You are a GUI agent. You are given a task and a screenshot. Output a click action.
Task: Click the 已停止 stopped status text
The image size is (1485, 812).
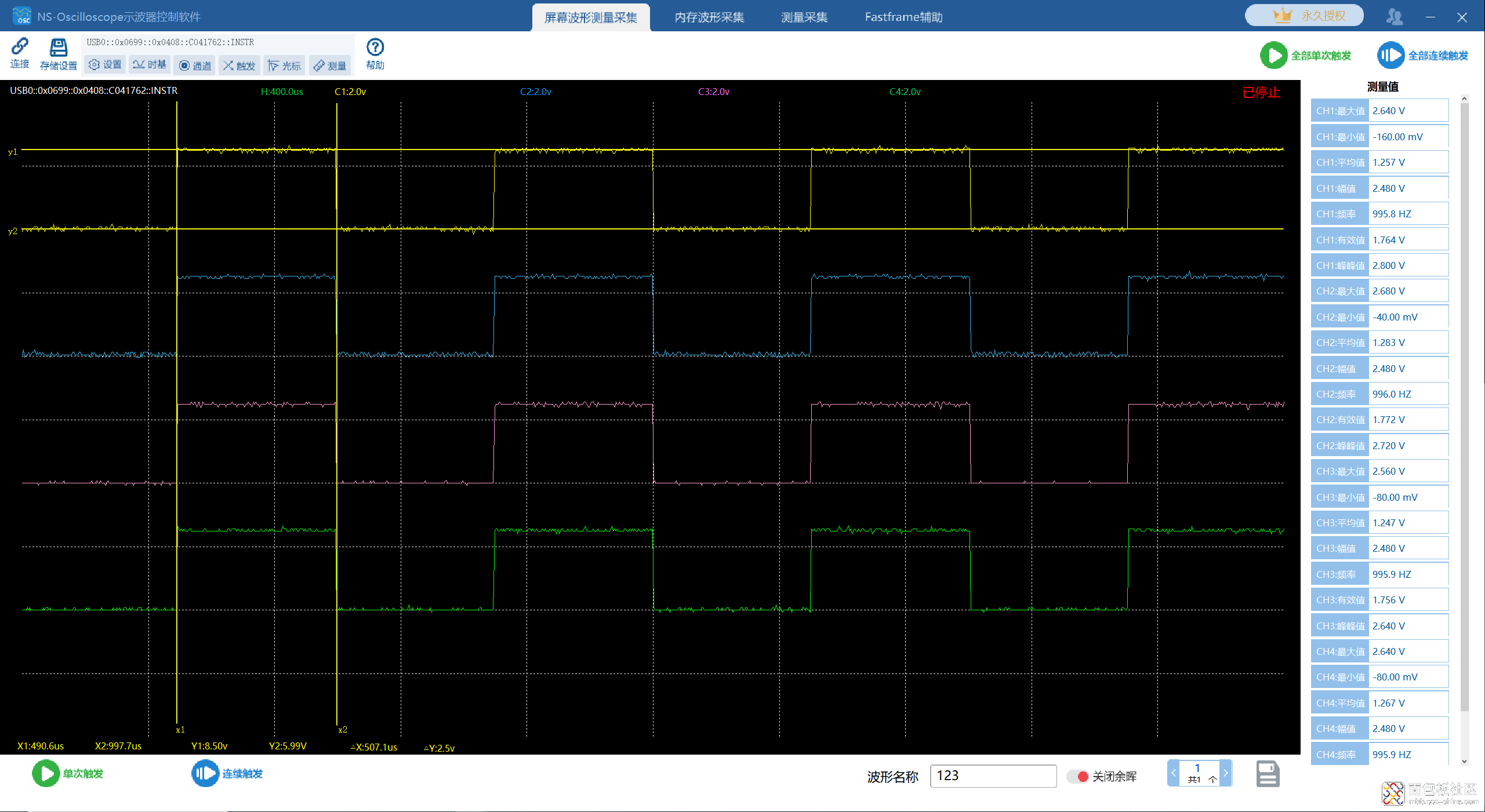click(x=1261, y=93)
